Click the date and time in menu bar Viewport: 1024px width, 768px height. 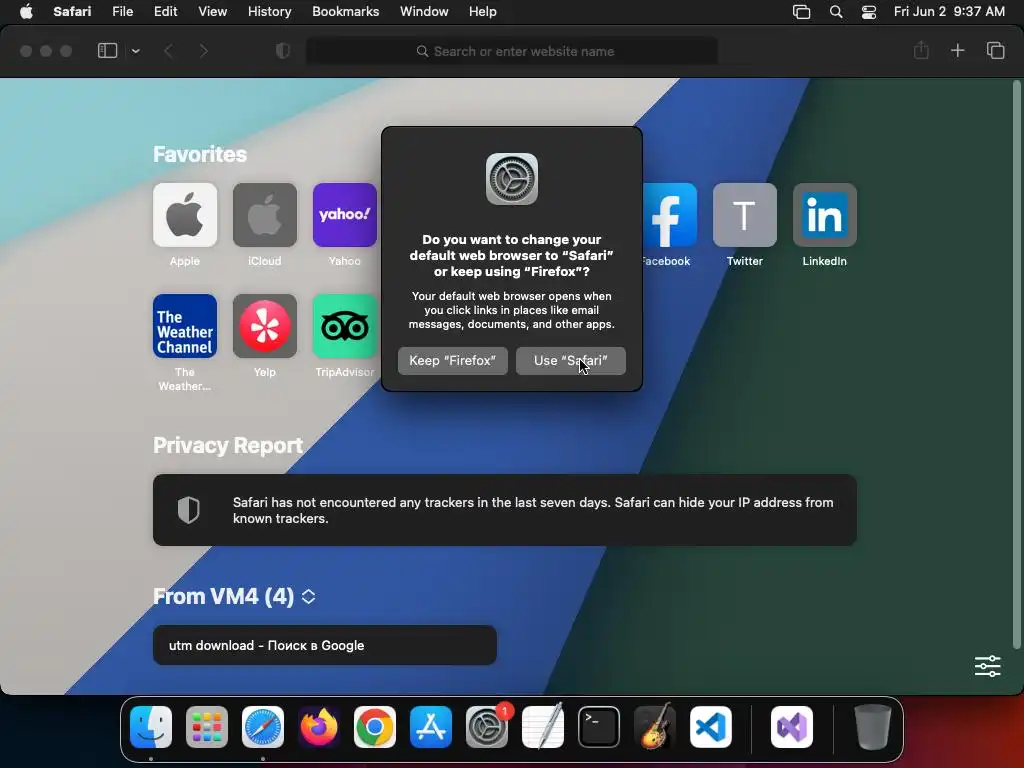[x=949, y=12]
